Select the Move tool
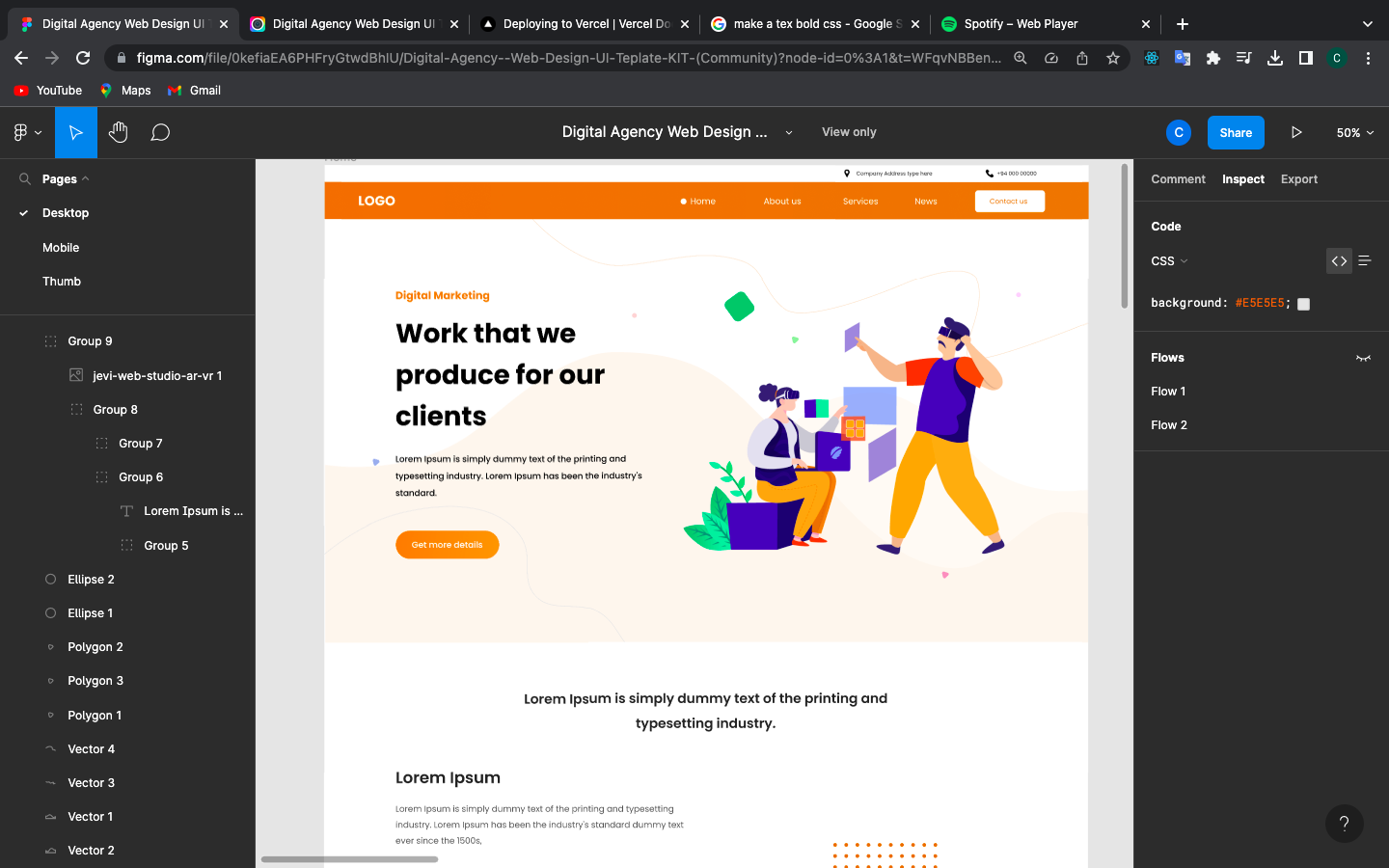This screenshot has height=868, width=1389. [76, 132]
